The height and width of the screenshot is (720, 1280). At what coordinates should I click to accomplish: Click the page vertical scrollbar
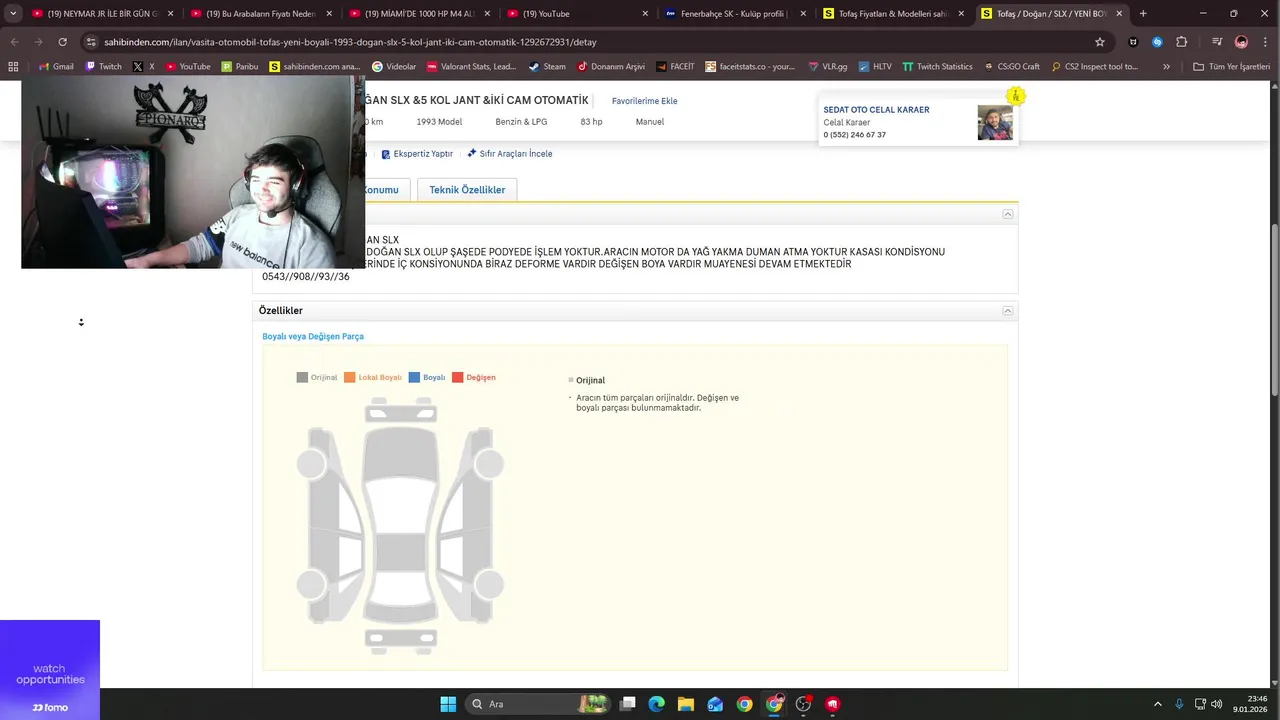1274,310
